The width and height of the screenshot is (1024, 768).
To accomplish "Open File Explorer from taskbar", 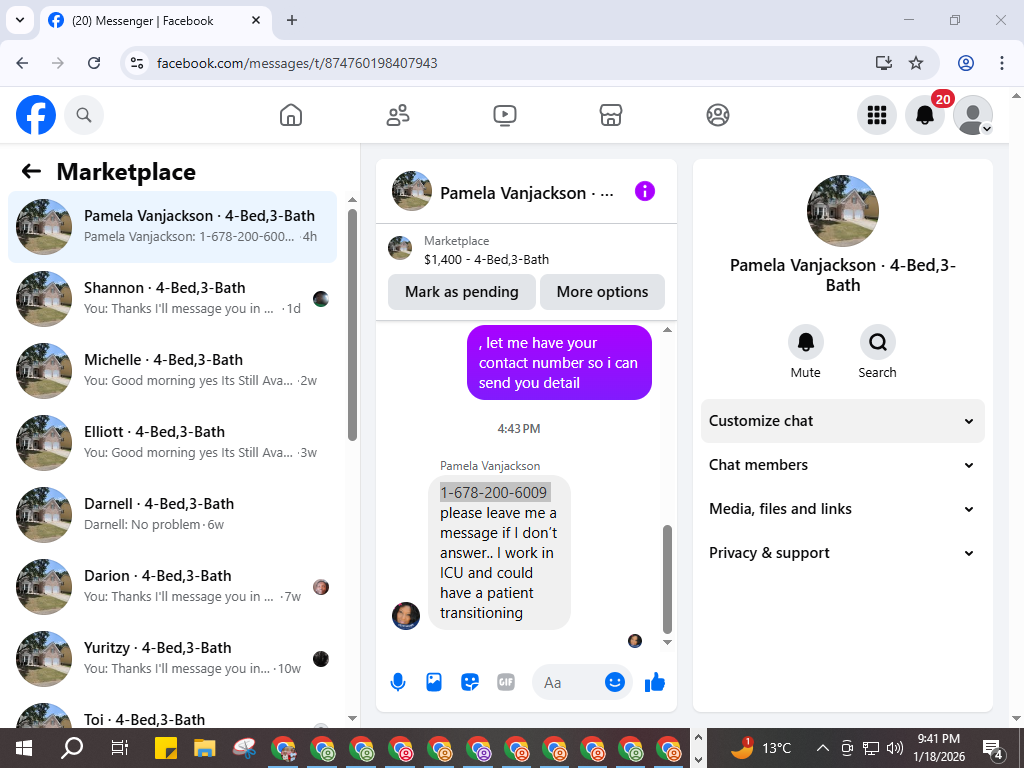I will pyautogui.click(x=204, y=748).
